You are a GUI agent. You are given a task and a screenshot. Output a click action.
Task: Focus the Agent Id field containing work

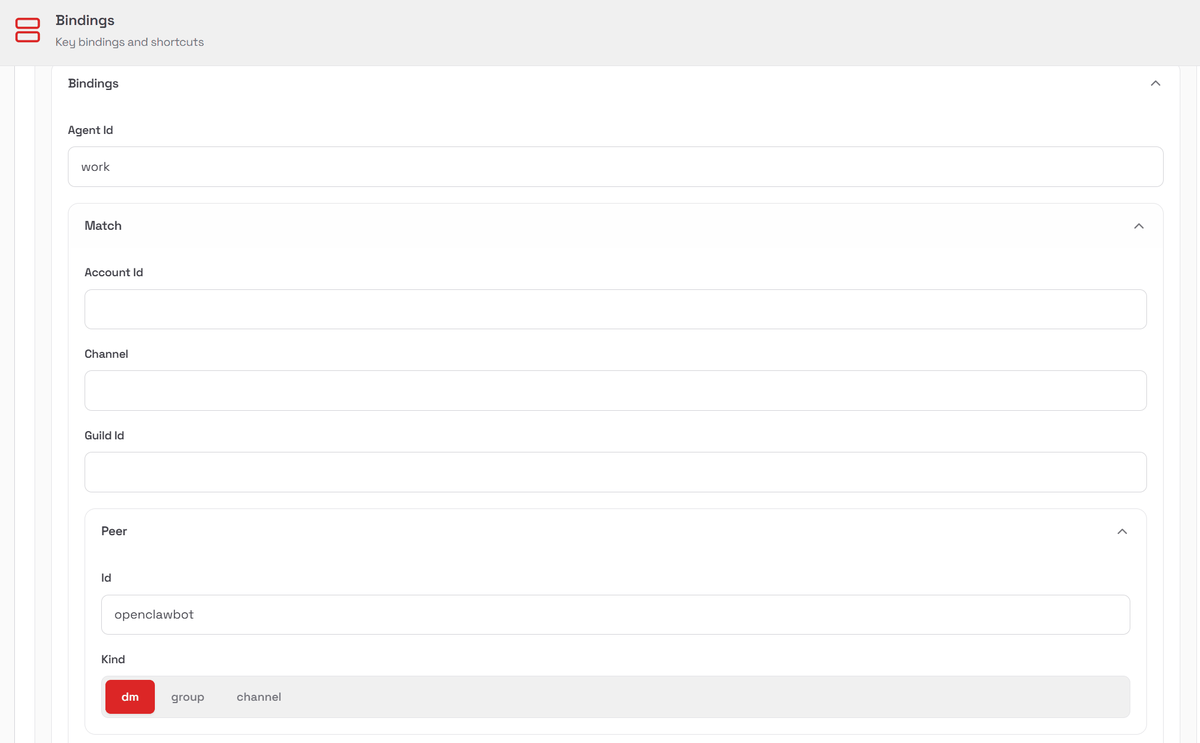pos(615,167)
